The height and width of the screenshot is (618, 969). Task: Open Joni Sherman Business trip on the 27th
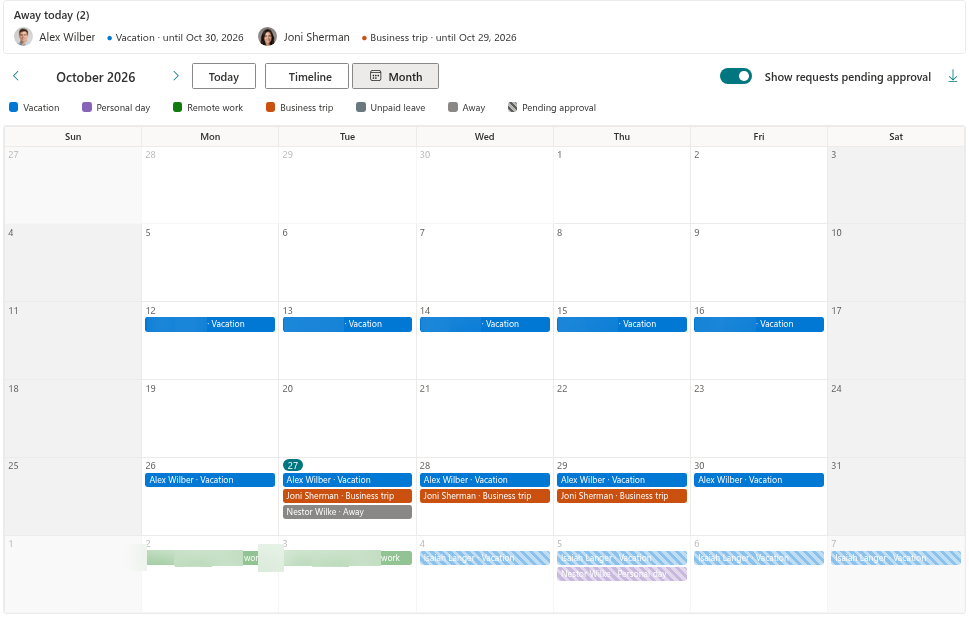pyautogui.click(x=347, y=496)
